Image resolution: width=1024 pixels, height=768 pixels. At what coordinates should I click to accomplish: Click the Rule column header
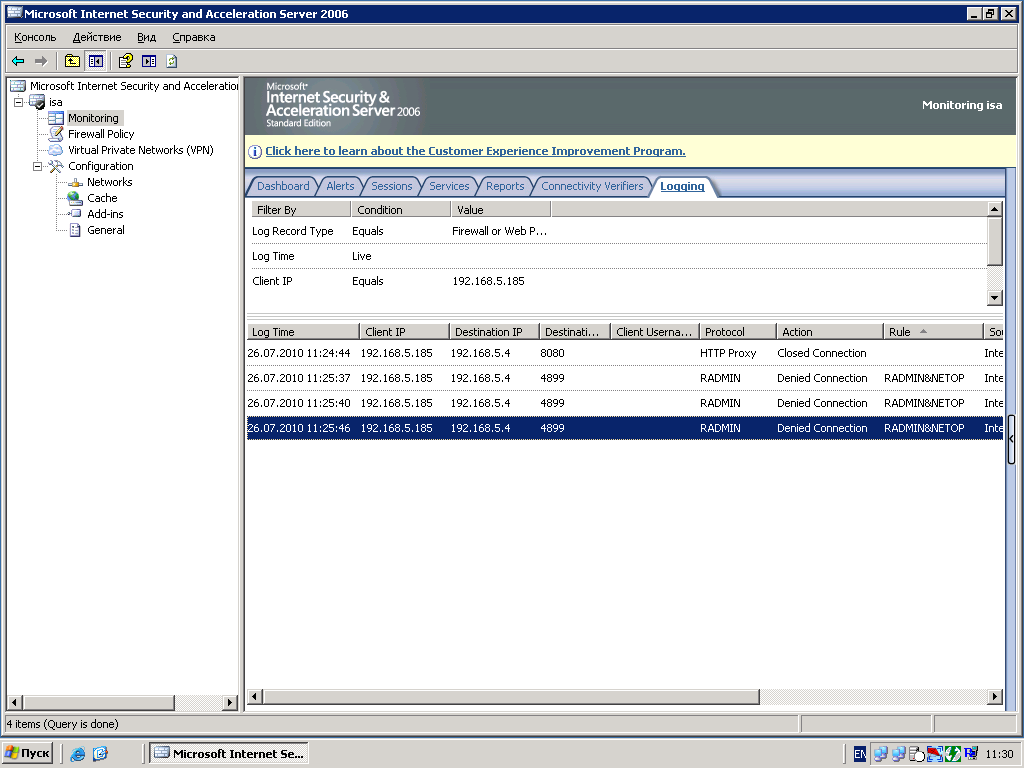coord(933,332)
